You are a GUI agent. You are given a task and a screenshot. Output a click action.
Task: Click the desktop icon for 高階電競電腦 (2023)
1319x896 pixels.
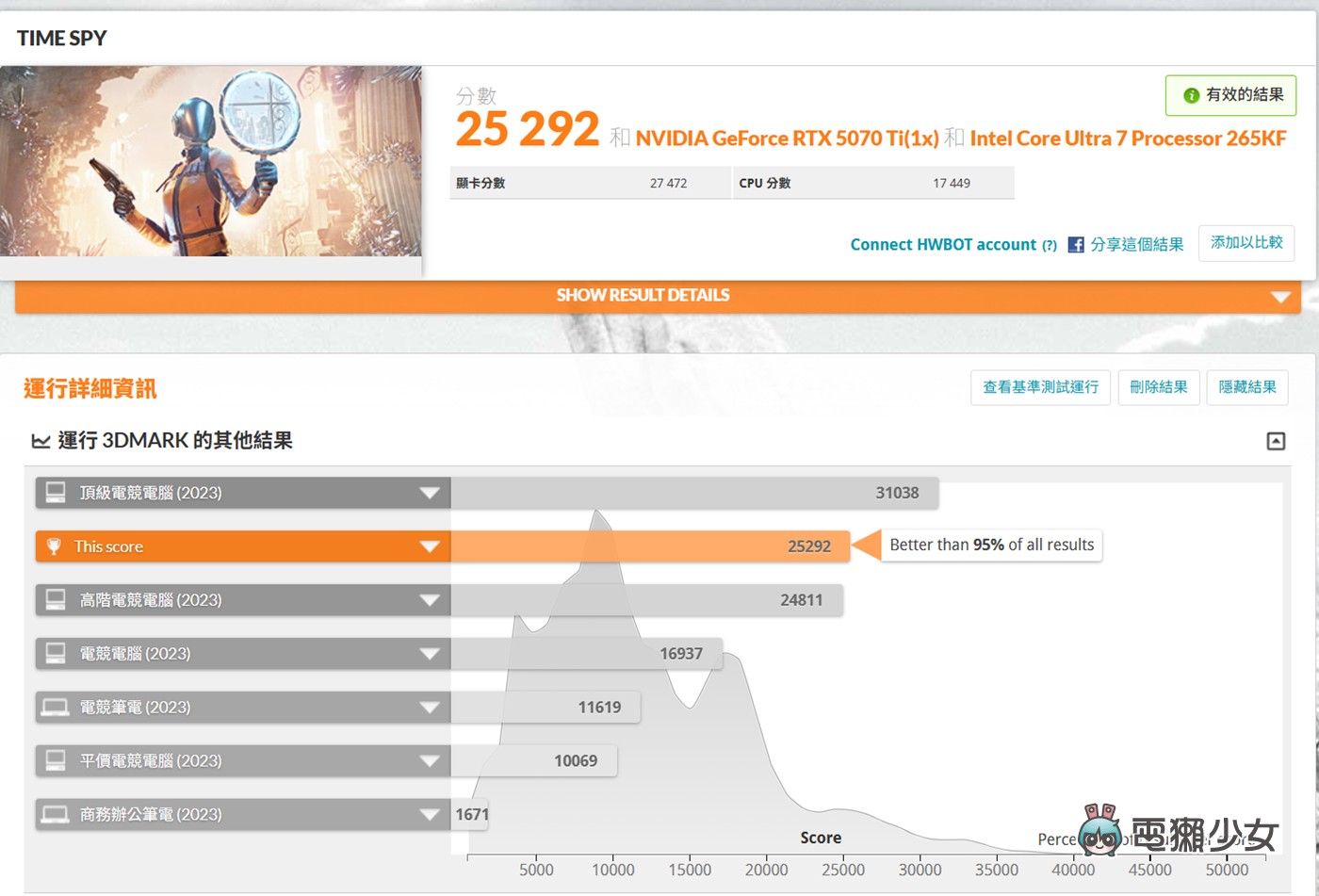coord(56,599)
